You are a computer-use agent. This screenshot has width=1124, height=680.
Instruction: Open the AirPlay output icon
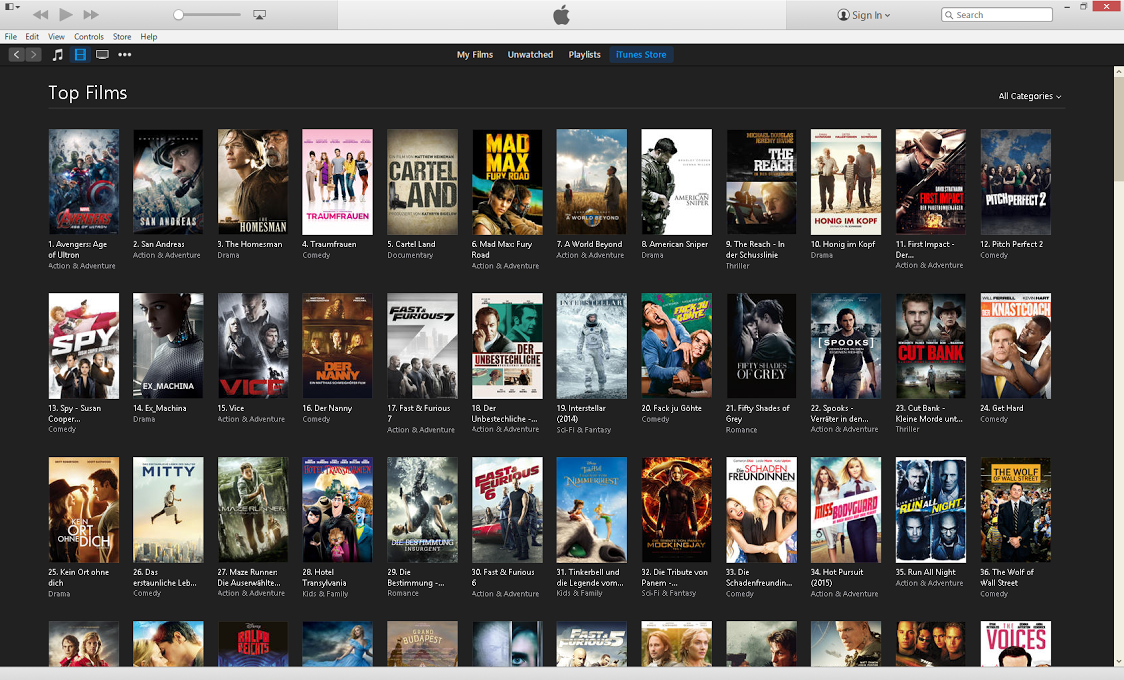click(259, 14)
